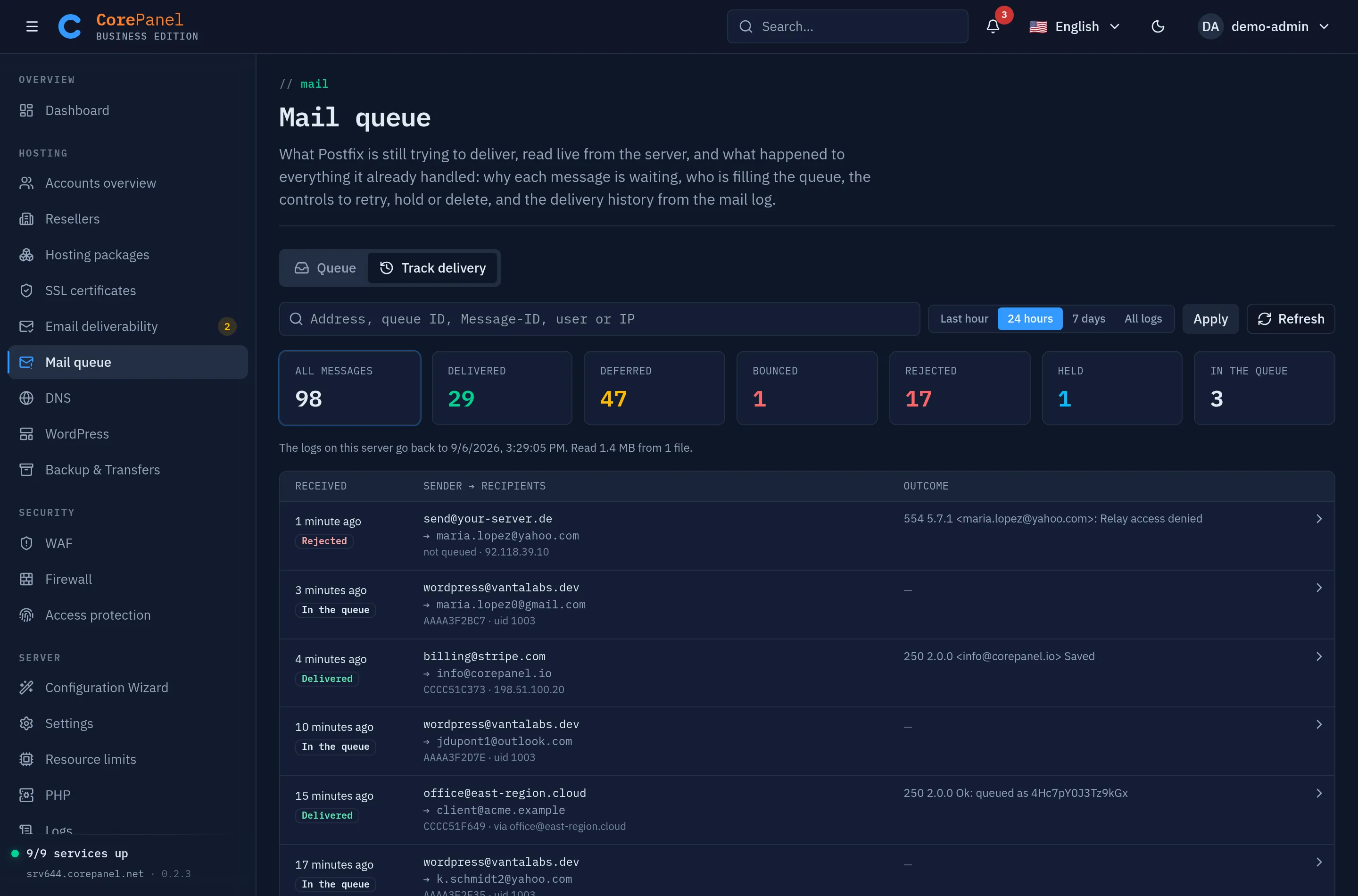Expand the billing@stripe.com row chevron
The width and height of the screenshot is (1358, 896).
1318,656
